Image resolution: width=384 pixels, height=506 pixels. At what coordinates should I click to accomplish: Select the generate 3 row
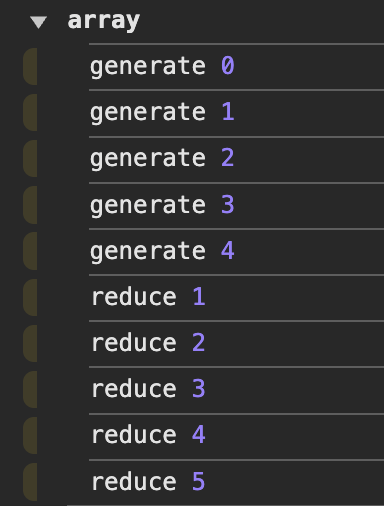[x=237, y=205]
